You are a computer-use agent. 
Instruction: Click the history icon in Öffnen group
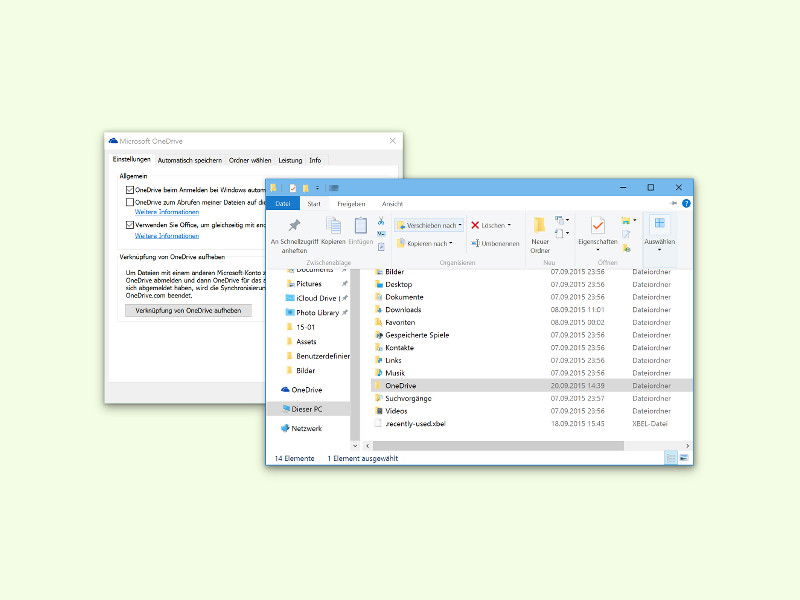point(626,248)
